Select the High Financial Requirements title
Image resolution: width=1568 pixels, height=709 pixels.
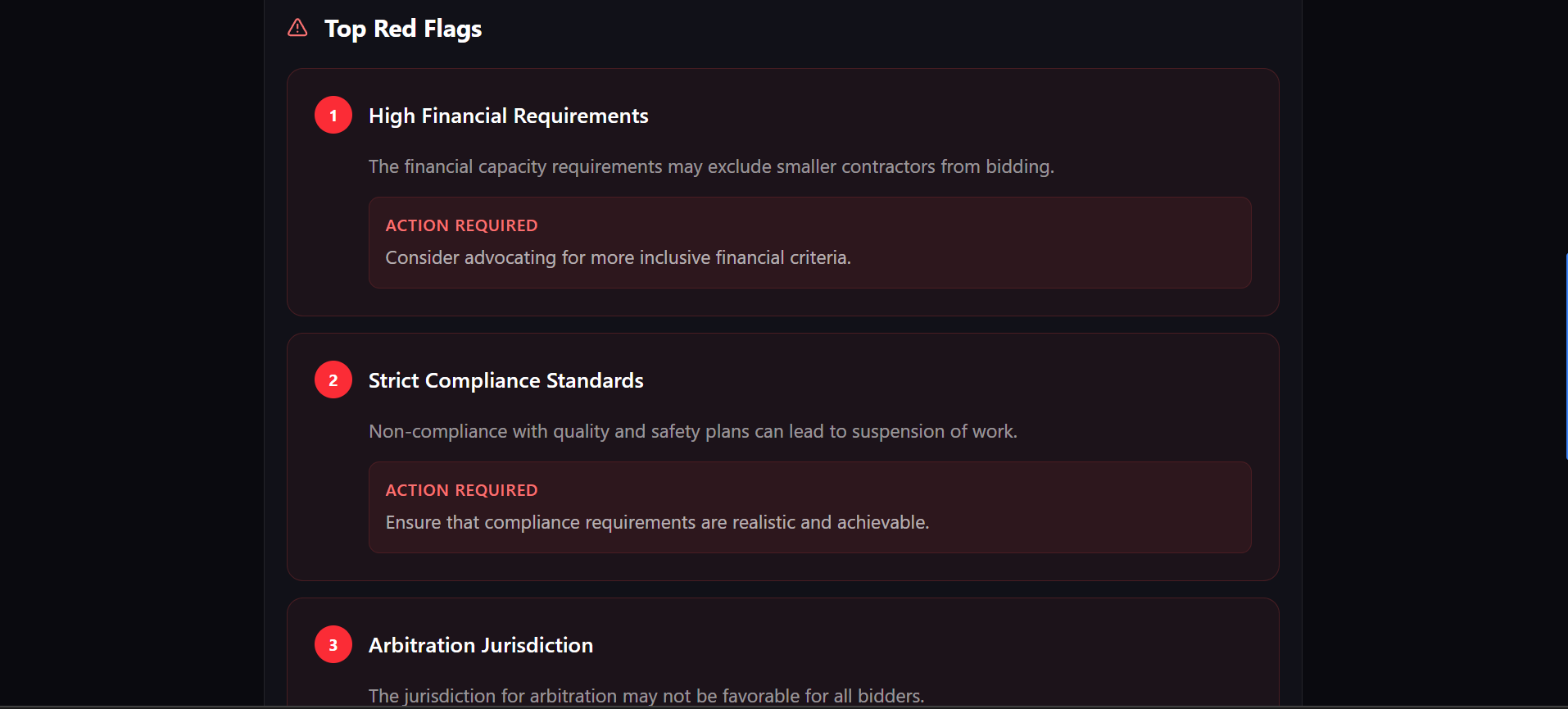pyautogui.click(x=508, y=116)
